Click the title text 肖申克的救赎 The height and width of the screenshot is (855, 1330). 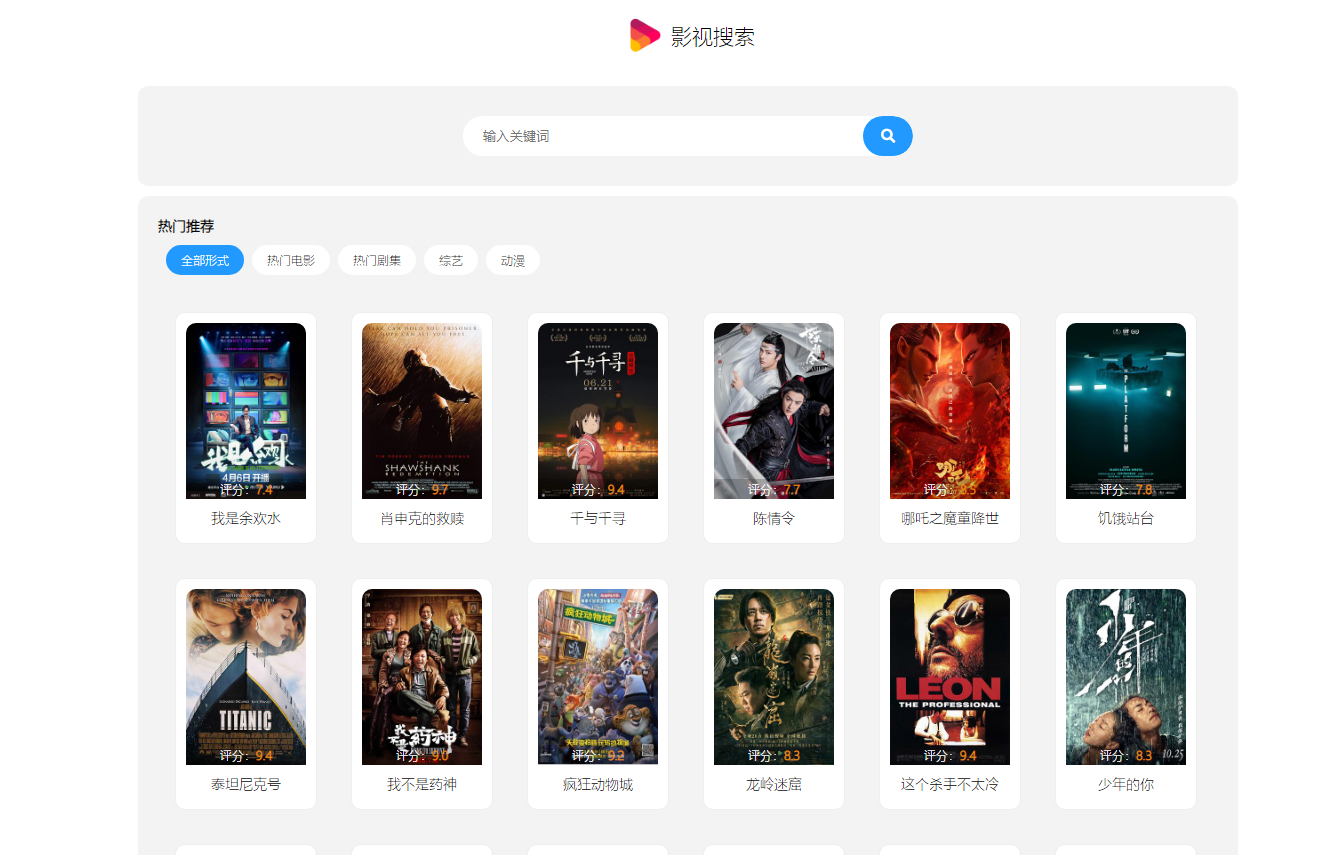(422, 519)
